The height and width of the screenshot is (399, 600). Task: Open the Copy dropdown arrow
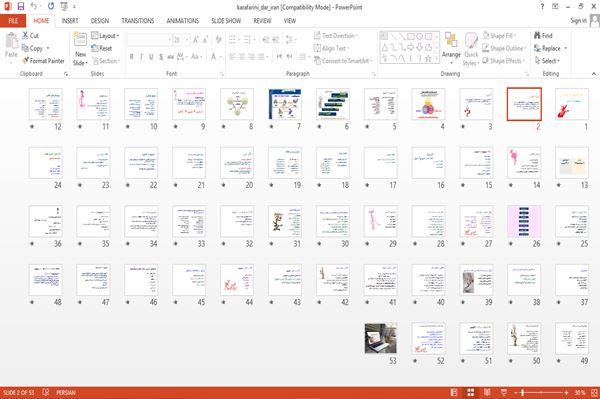coord(48,48)
